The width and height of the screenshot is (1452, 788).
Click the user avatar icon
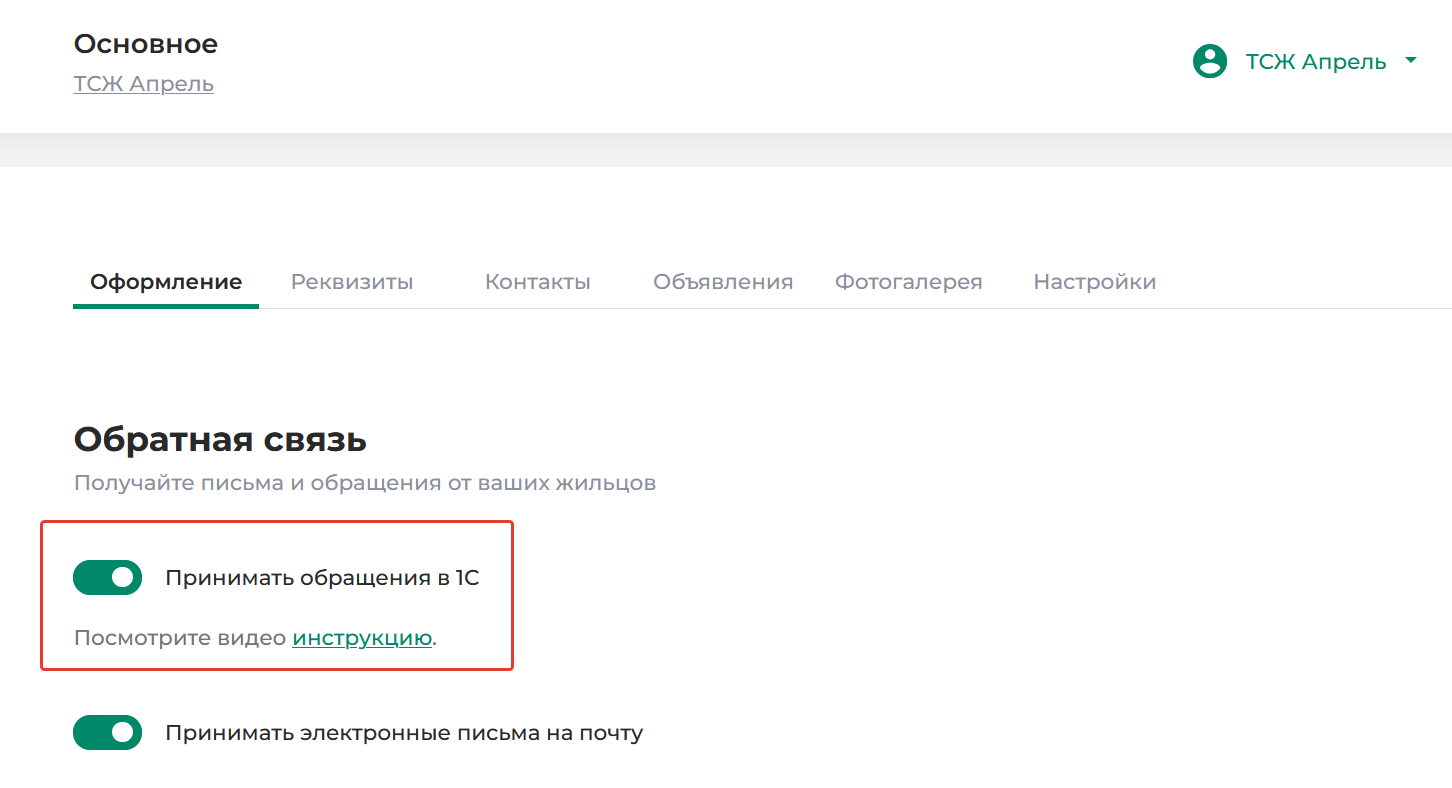click(1210, 61)
